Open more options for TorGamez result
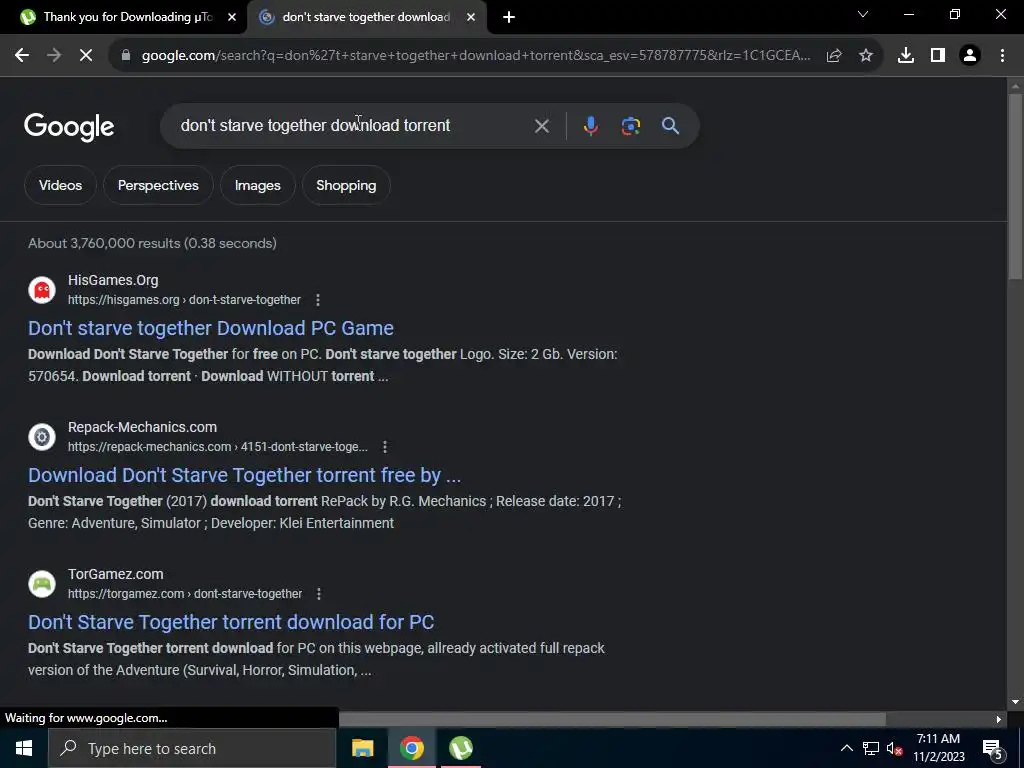The width and height of the screenshot is (1024, 768). (319, 594)
